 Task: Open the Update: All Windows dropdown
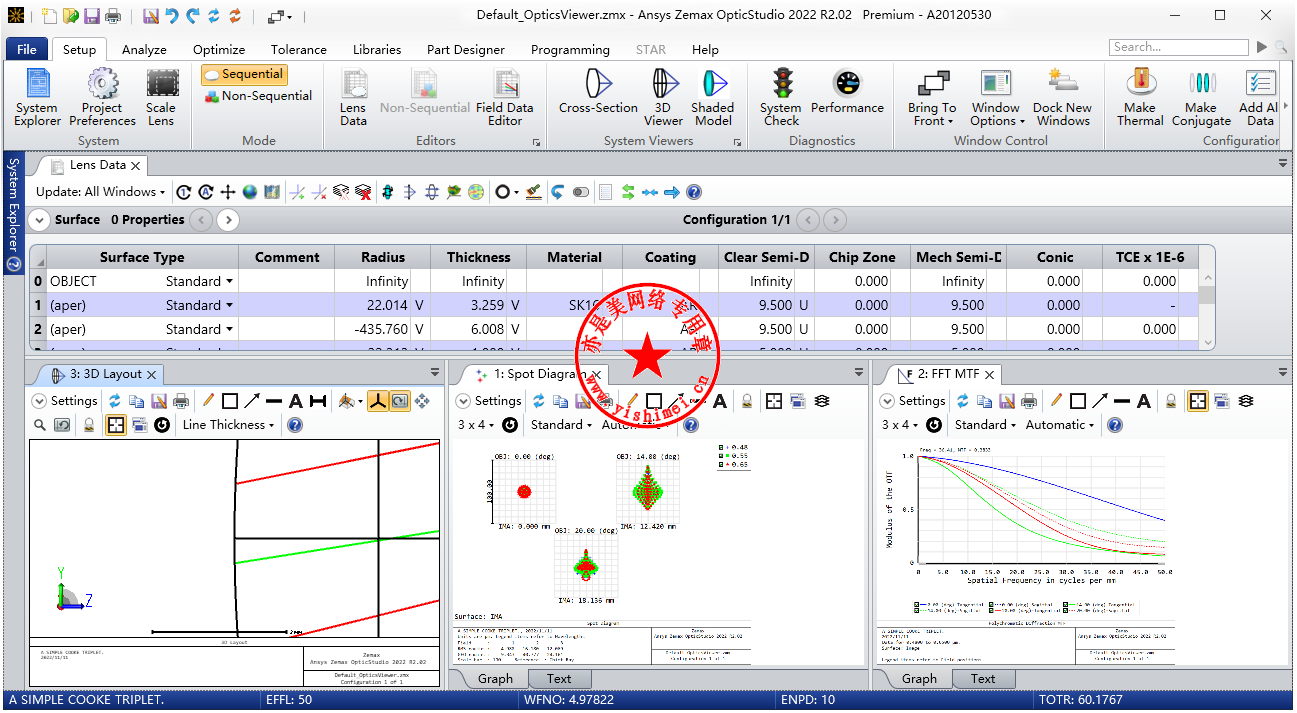[x=101, y=192]
